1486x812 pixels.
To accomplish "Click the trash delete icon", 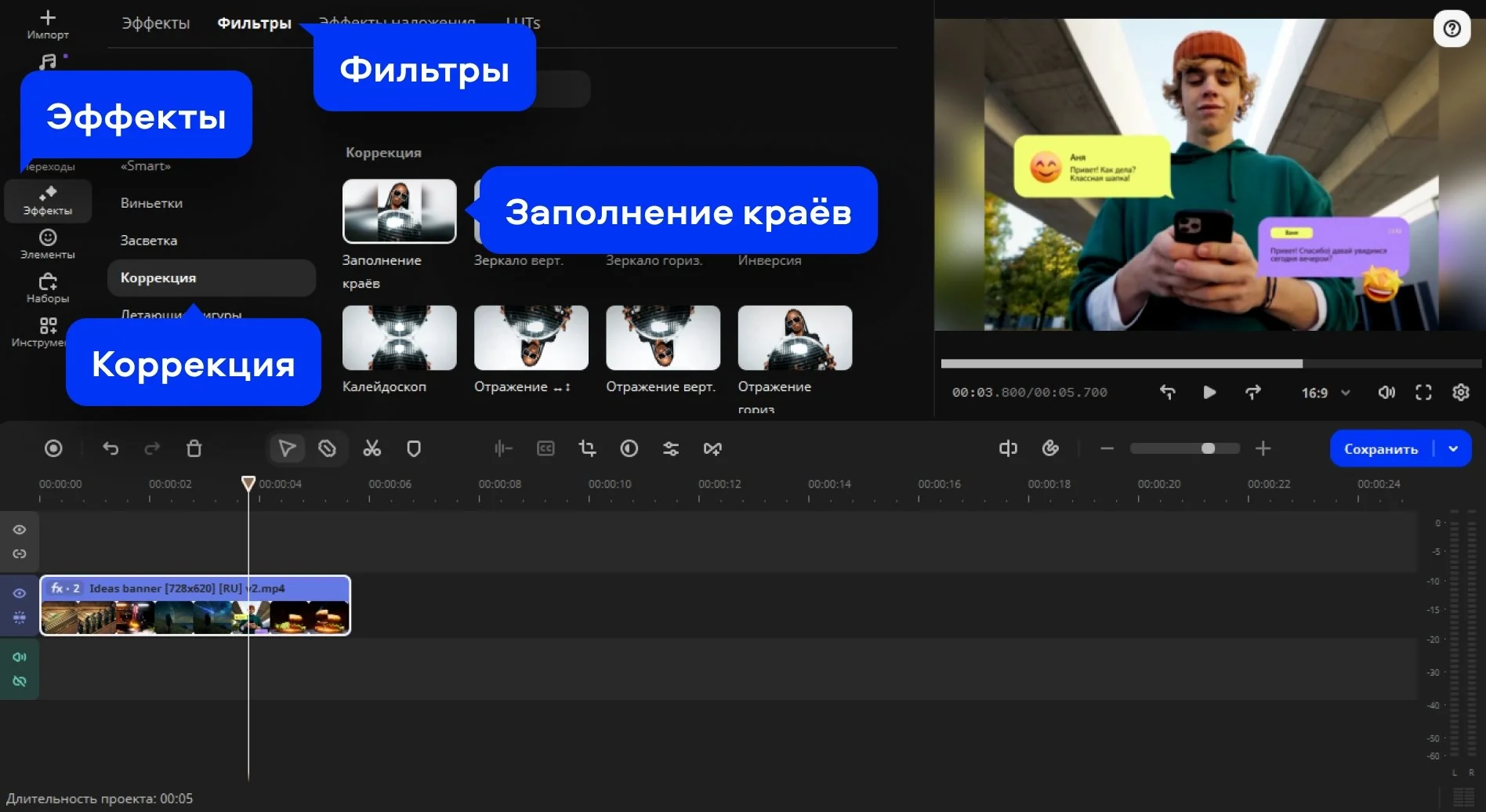I will click(x=194, y=448).
